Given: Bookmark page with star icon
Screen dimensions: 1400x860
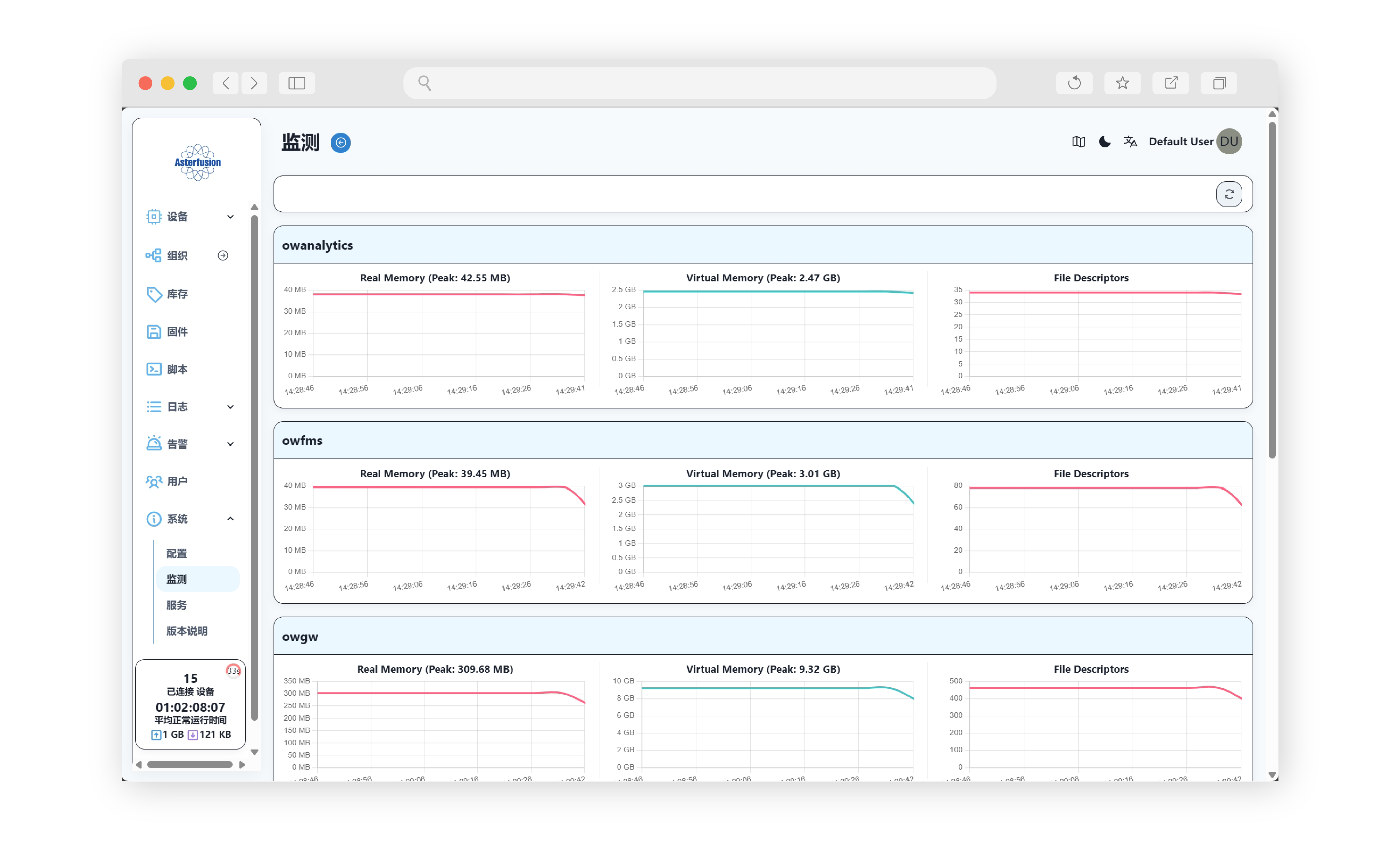Looking at the screenshot, I should 1122,83.
